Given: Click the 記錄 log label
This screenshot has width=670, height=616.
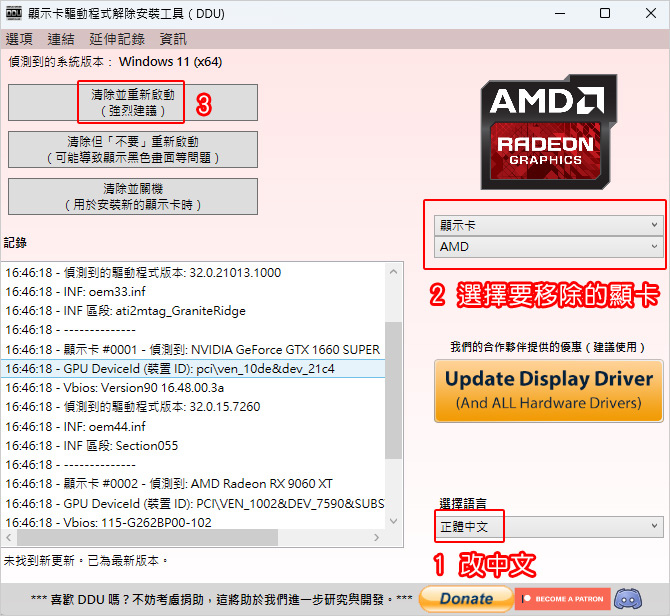Looking at the screenshot, I should coord(15,243).
